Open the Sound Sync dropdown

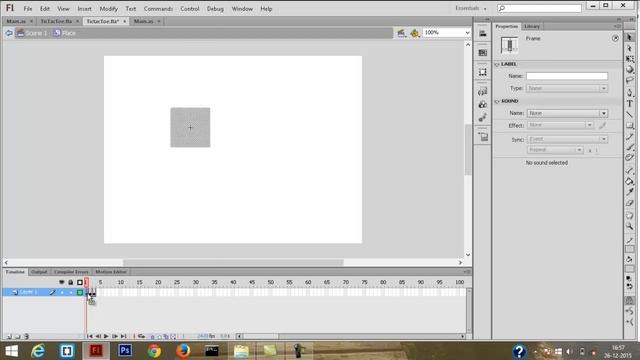click(x=567, y=139)
